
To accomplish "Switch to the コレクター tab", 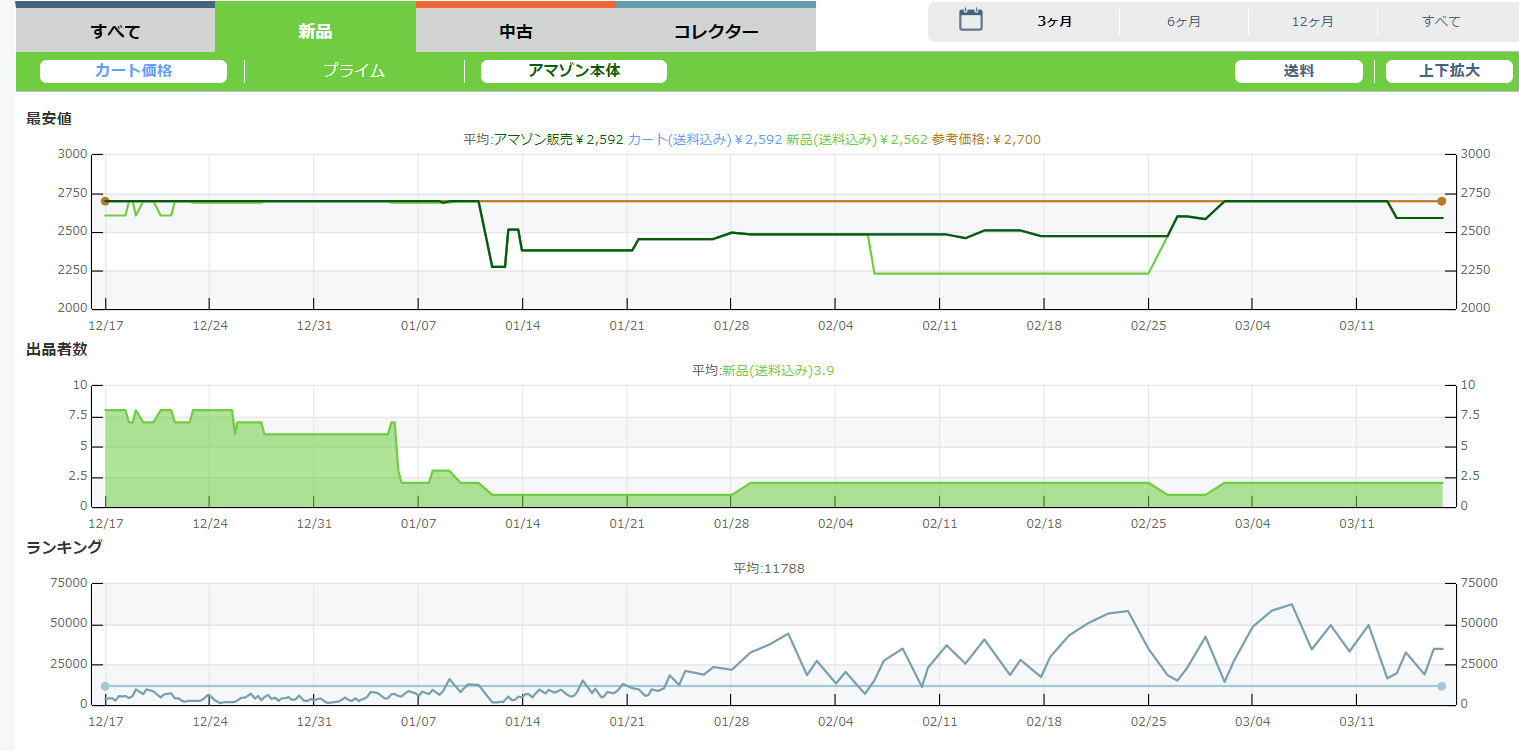I will tap(715, 31).
